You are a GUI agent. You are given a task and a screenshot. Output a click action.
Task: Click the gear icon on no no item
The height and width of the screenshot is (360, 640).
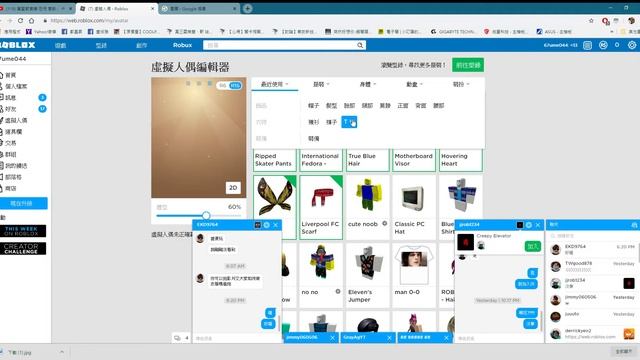pos(338,291)
